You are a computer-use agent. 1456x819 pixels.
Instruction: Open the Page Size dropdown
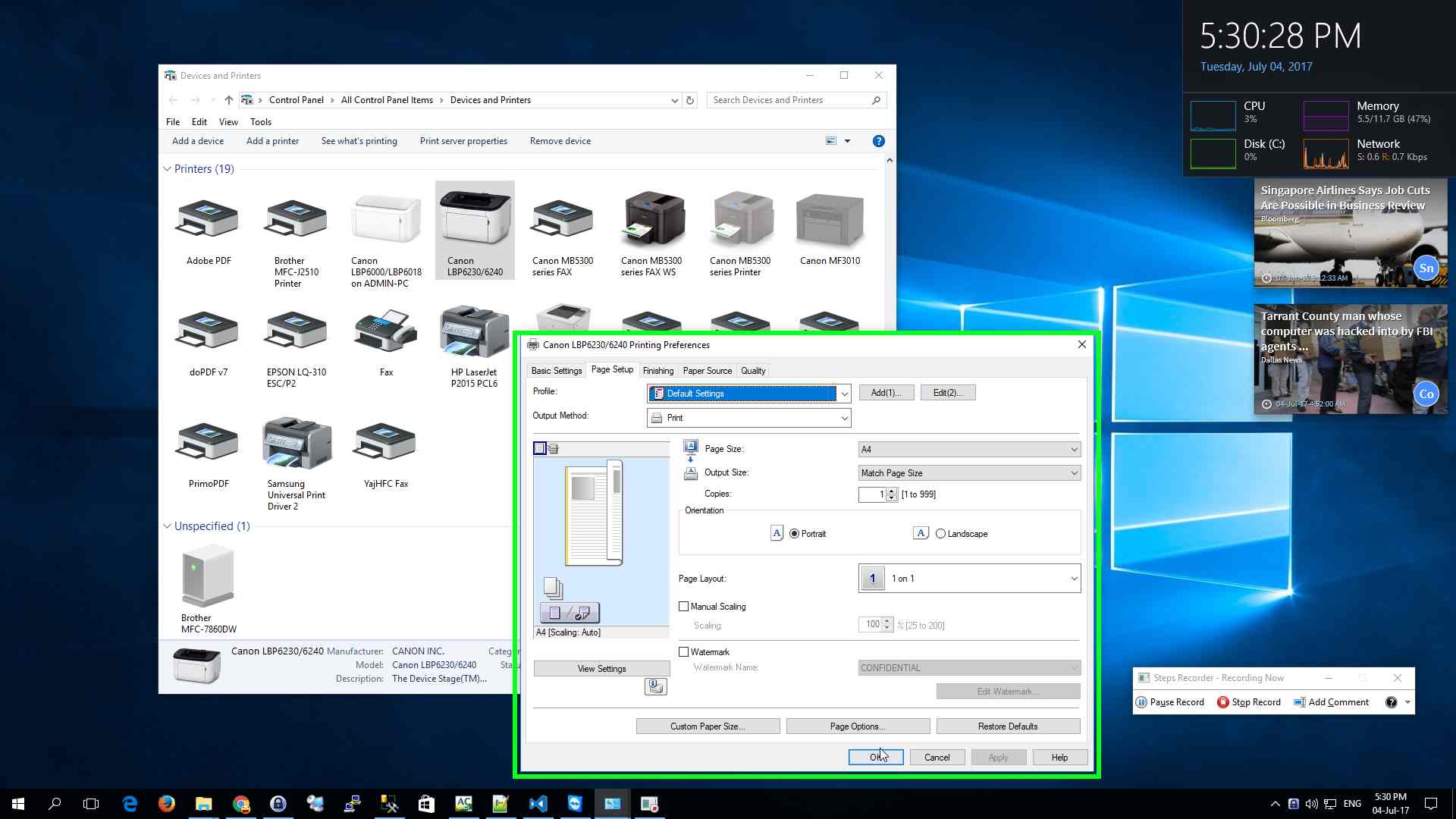969,450
